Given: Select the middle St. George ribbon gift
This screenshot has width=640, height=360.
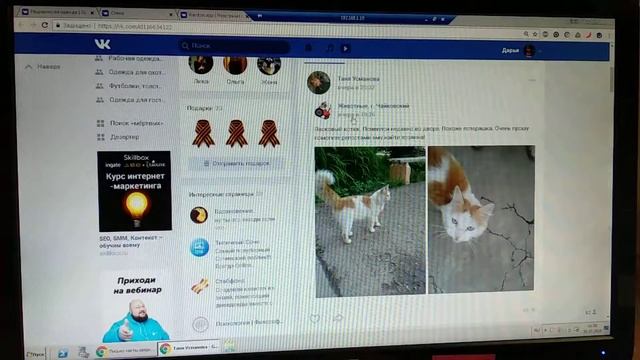Looking at the screenshot, I should pos(237,133).
